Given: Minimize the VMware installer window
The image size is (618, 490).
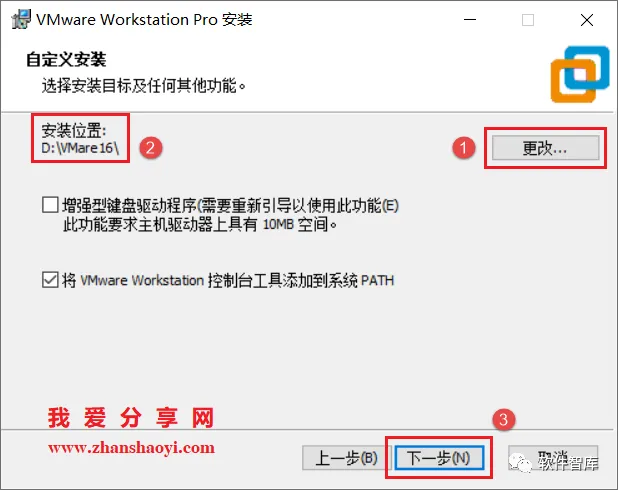Looking at the screenshot, I should pyautogui.click(x=470, y=20).
